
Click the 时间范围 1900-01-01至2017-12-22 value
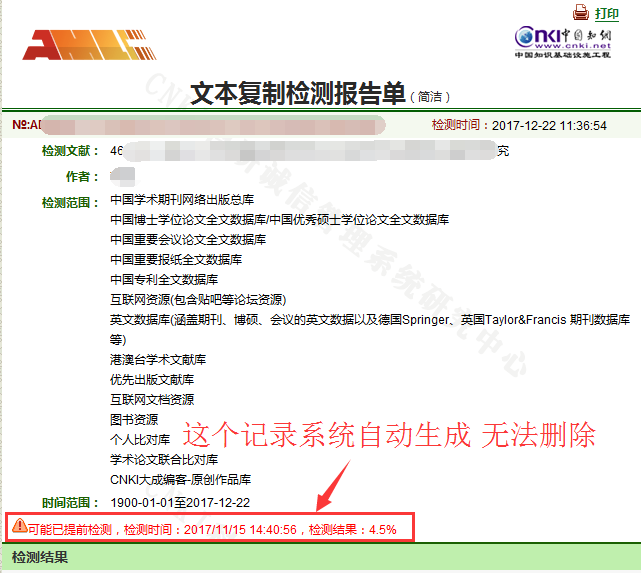pos(180,502)
